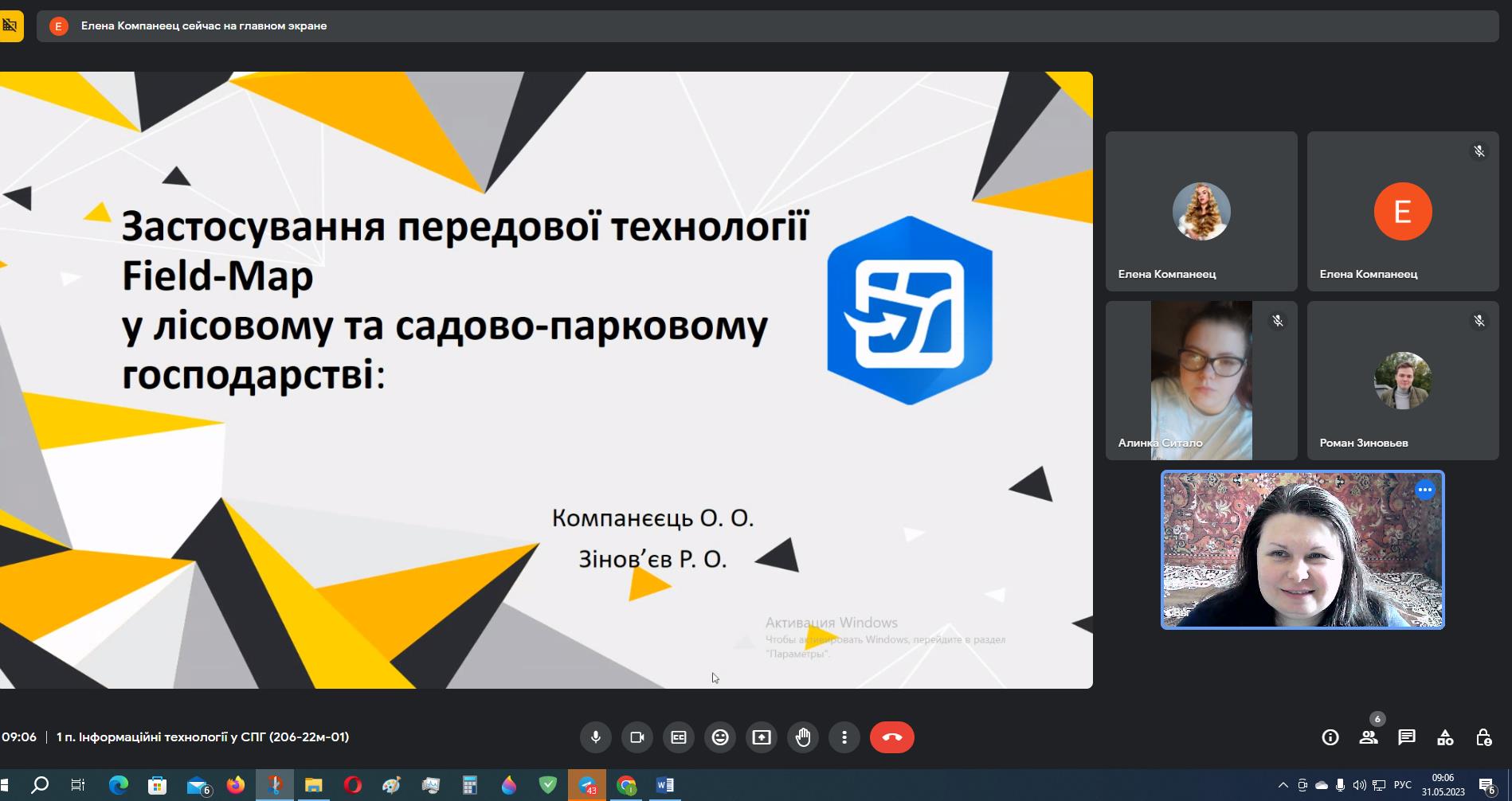The image size is (1512, 801).
Task: Leave the call with the red button
Action: click(891, 737)
